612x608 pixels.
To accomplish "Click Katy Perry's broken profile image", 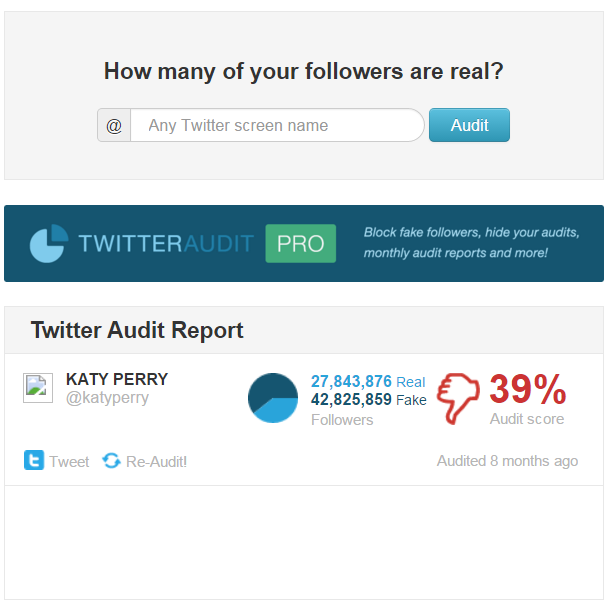I will [x=38, y=388].
